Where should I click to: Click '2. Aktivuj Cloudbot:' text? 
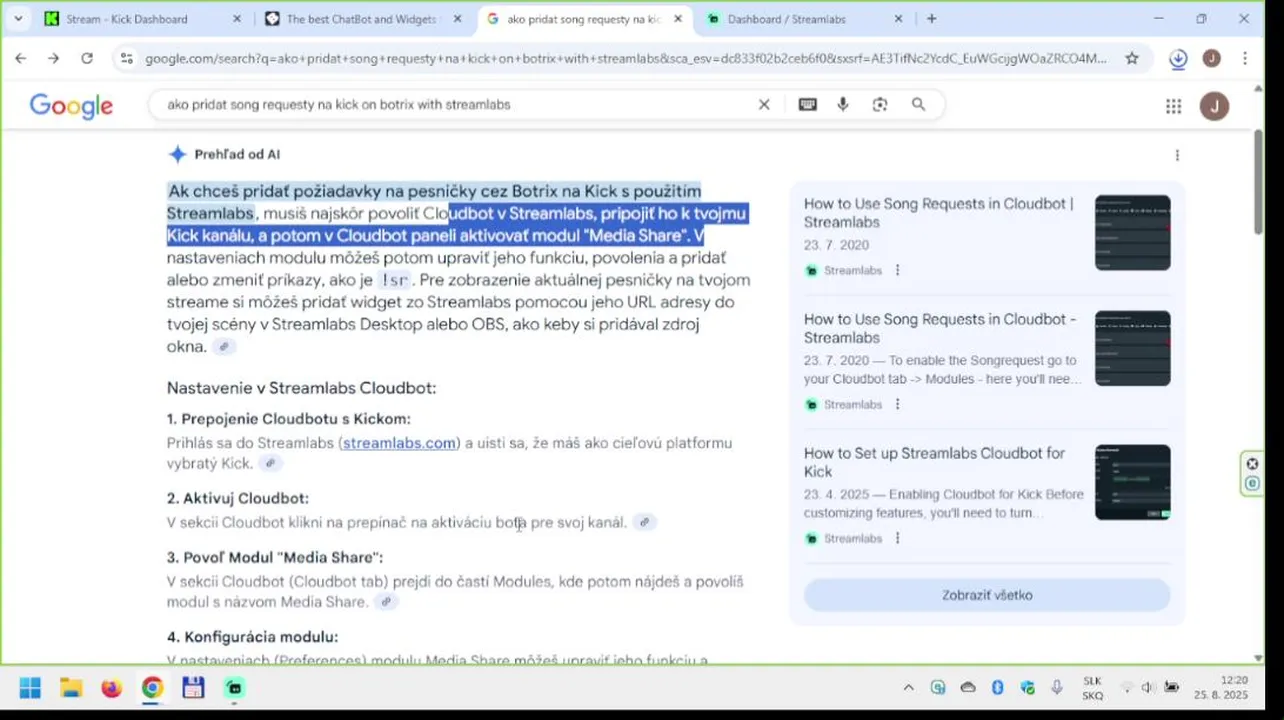pyautogui.click(x=237, y=498)
